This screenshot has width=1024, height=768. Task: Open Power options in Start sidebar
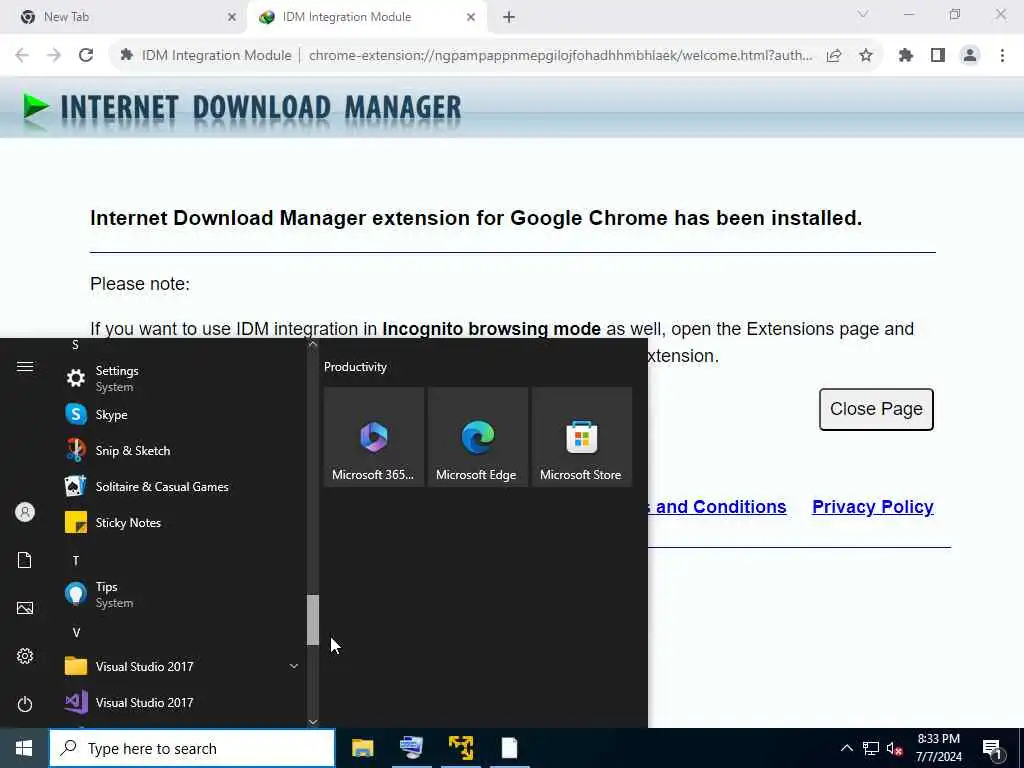[x=25, y=704]
